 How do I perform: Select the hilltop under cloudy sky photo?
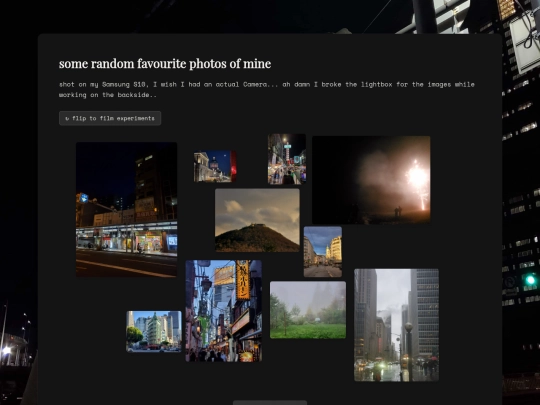pos(257,220)
